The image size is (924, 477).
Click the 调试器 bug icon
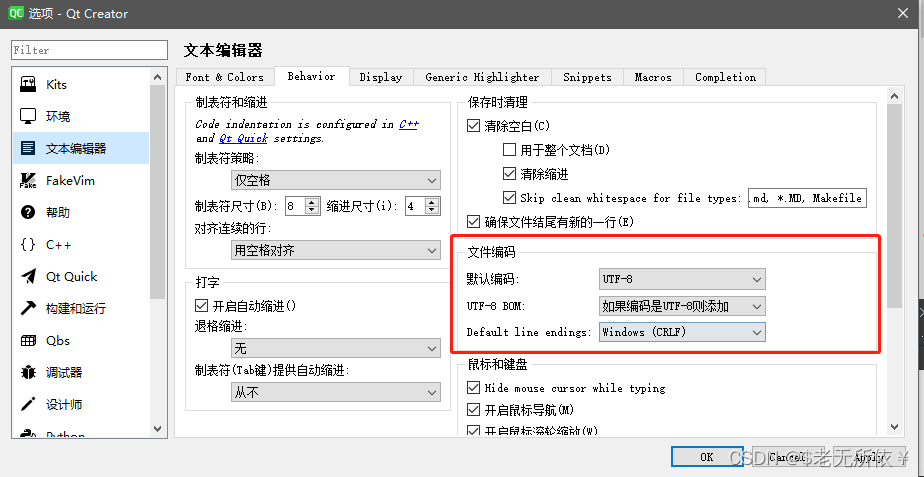pyautogui.click(x=28, y=372)
